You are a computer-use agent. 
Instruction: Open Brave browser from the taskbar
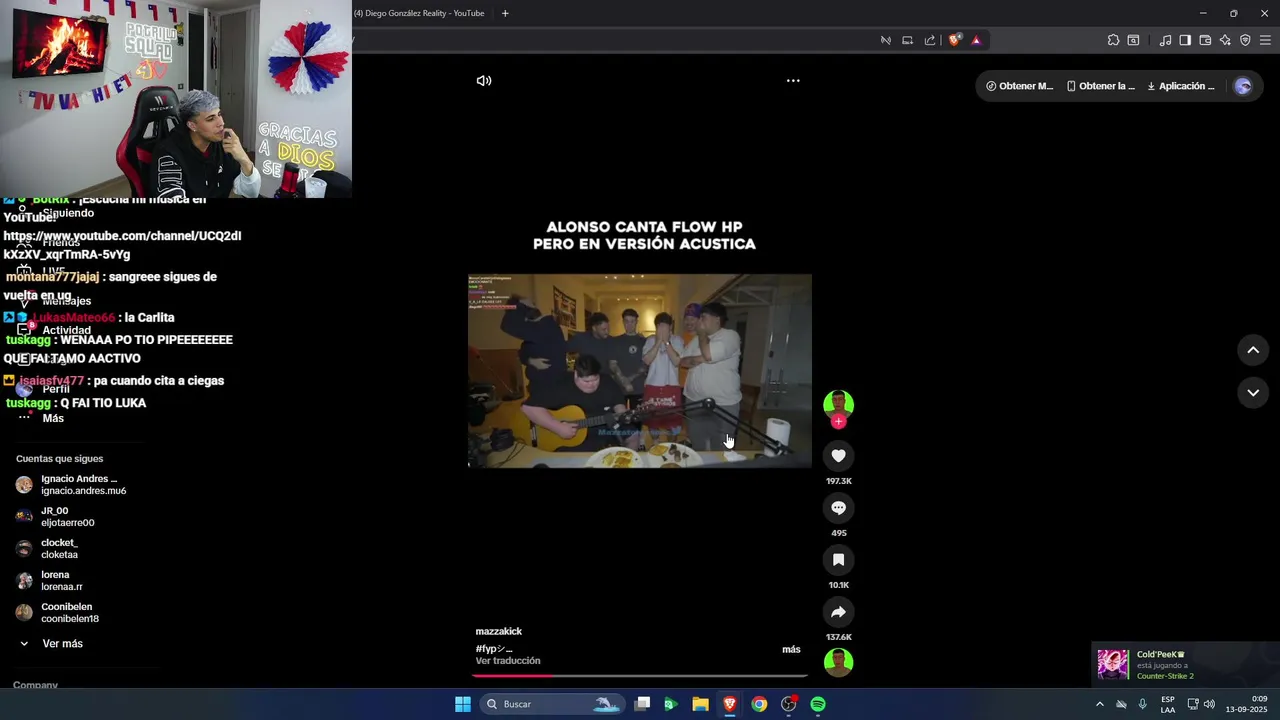[x=730, y=704]
